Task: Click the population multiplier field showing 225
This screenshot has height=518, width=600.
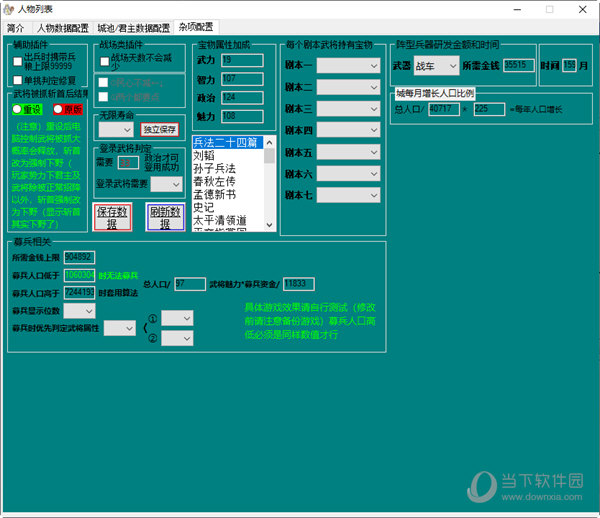Action: pyautogui.click(x=489, y=109)
